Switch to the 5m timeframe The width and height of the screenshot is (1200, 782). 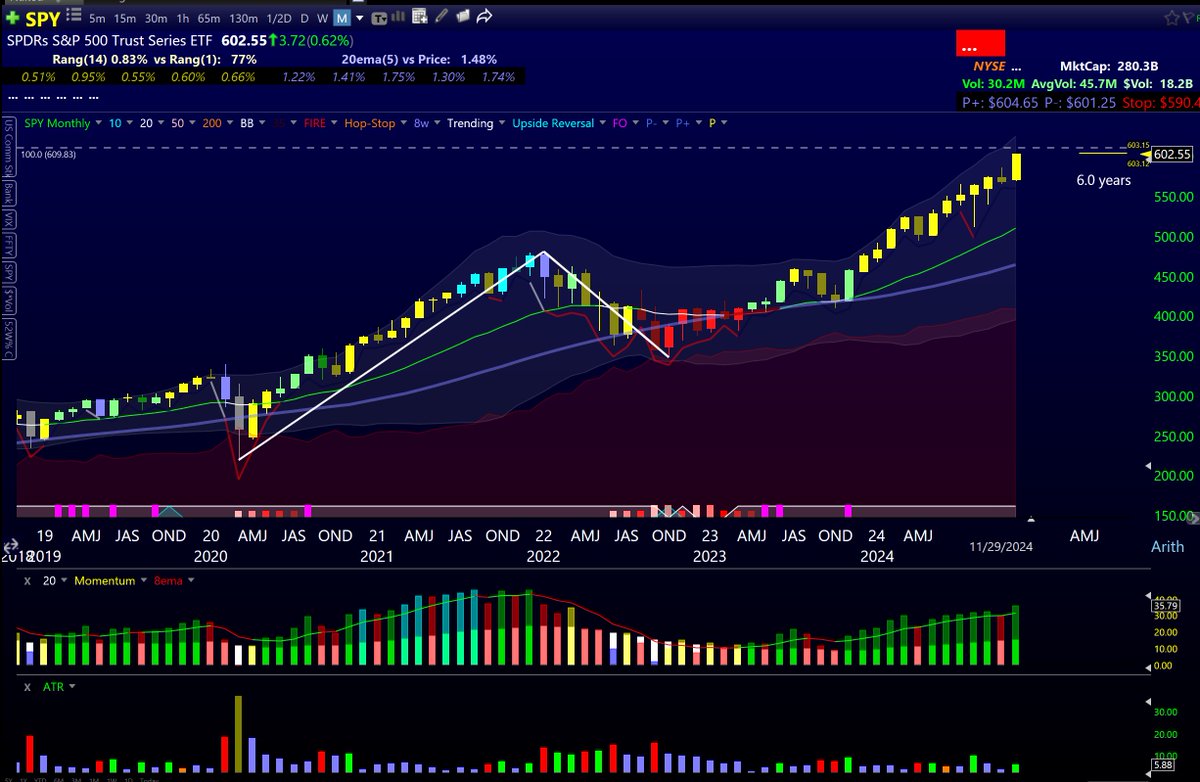point(97,19)
